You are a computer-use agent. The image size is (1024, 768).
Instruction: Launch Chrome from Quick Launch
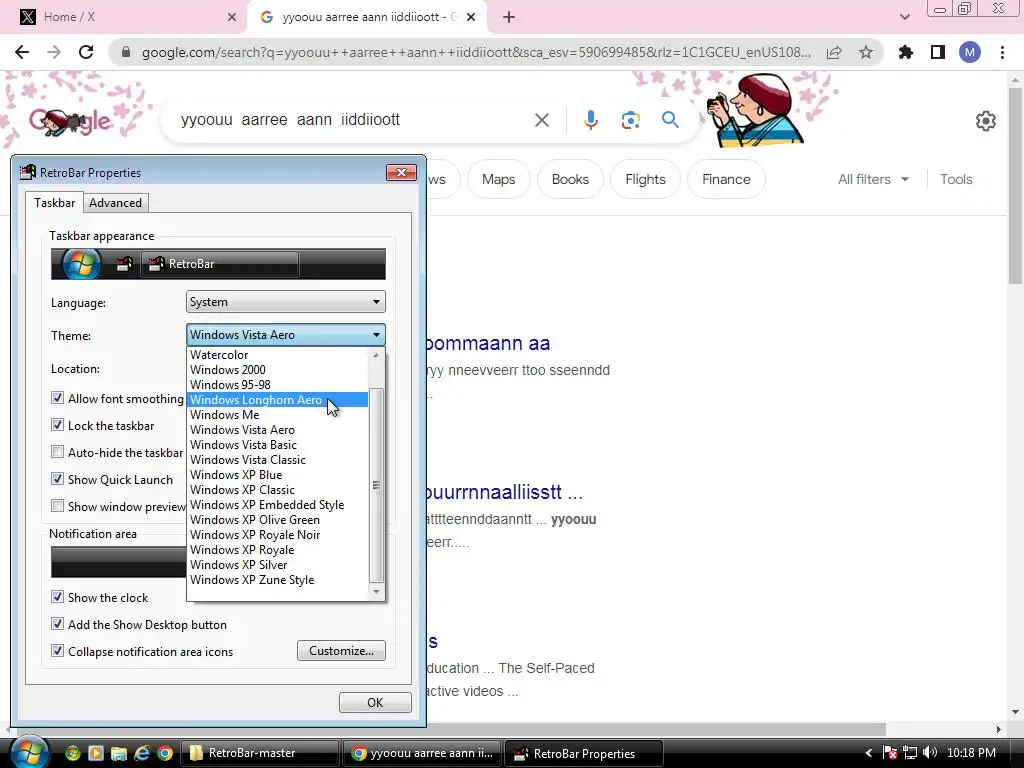coord(165,753)
